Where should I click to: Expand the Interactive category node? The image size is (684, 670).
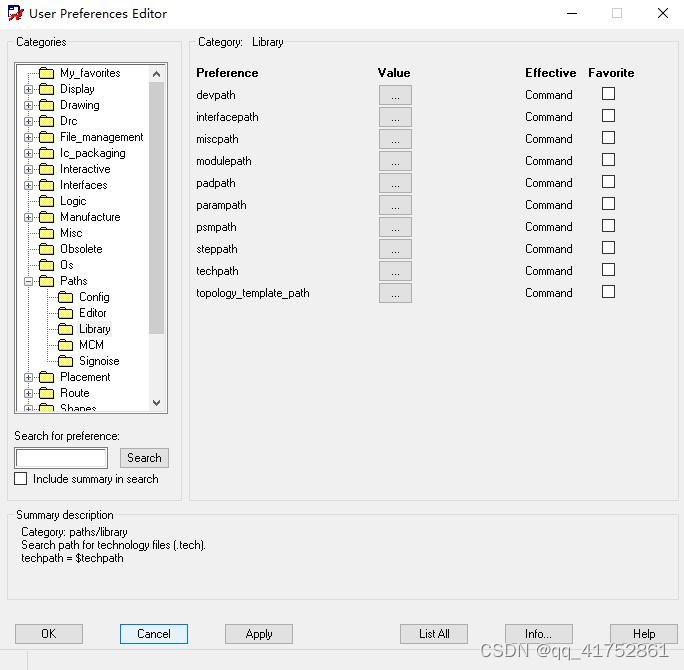click(x=28, y=169)
